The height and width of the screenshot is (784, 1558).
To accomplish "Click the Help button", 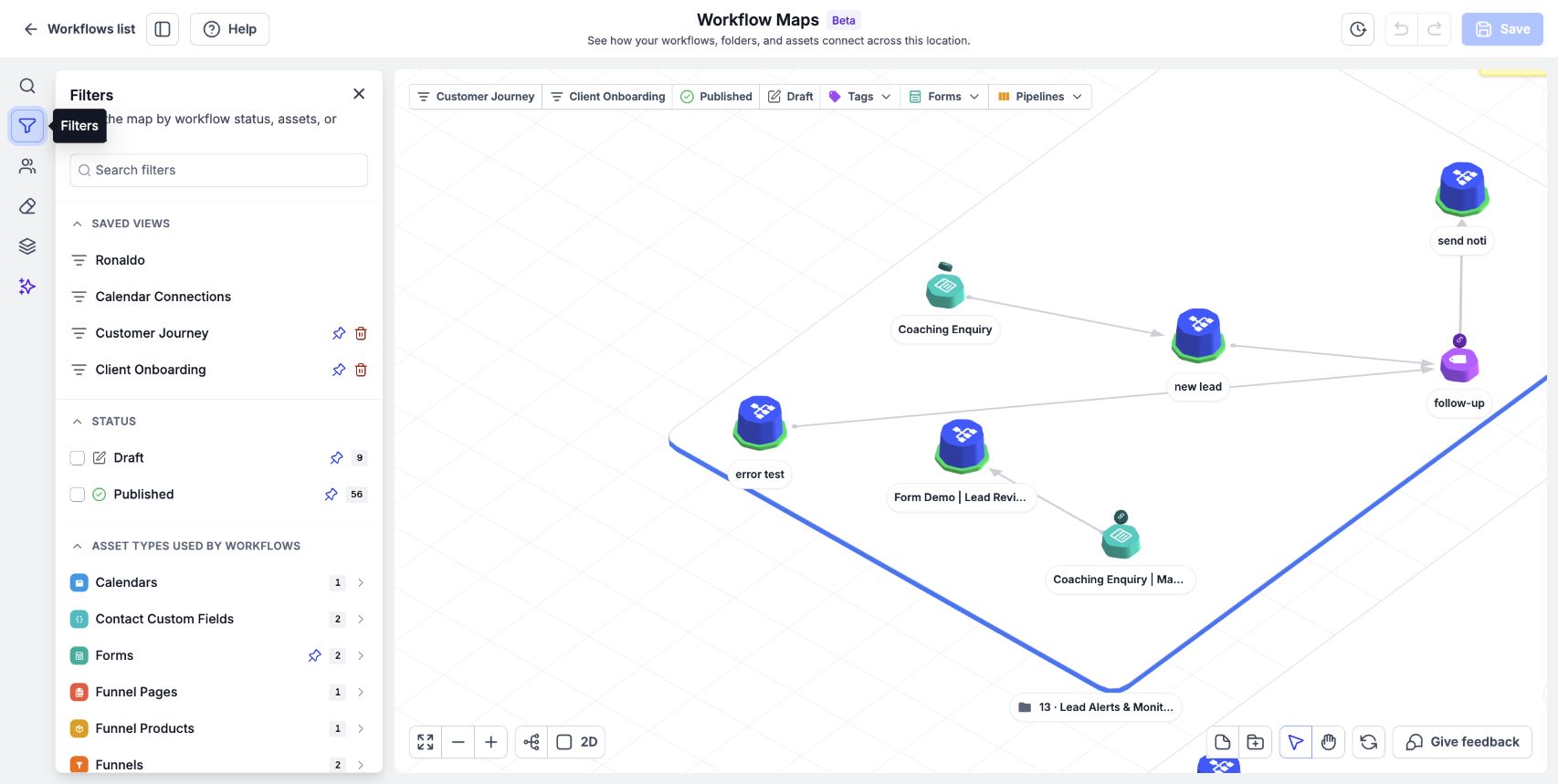I will 229,29.
